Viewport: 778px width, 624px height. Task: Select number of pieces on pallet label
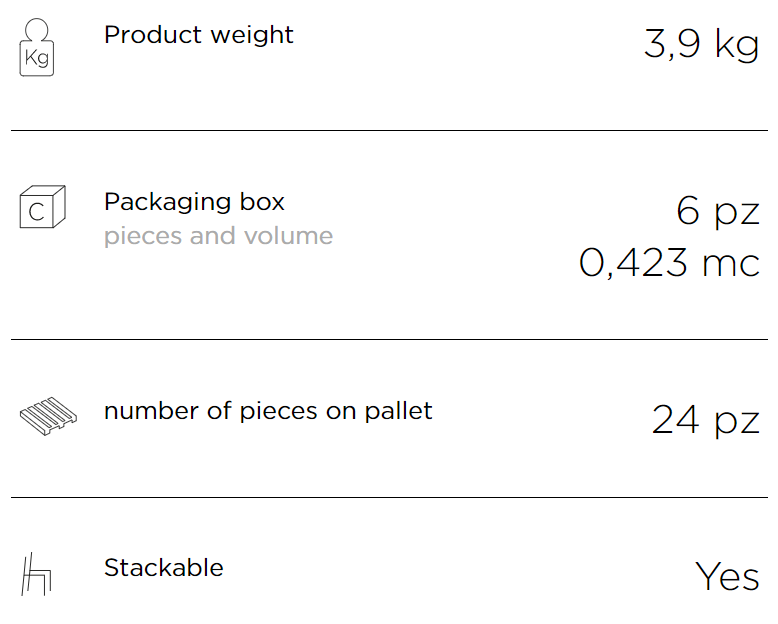pos(268,412)
